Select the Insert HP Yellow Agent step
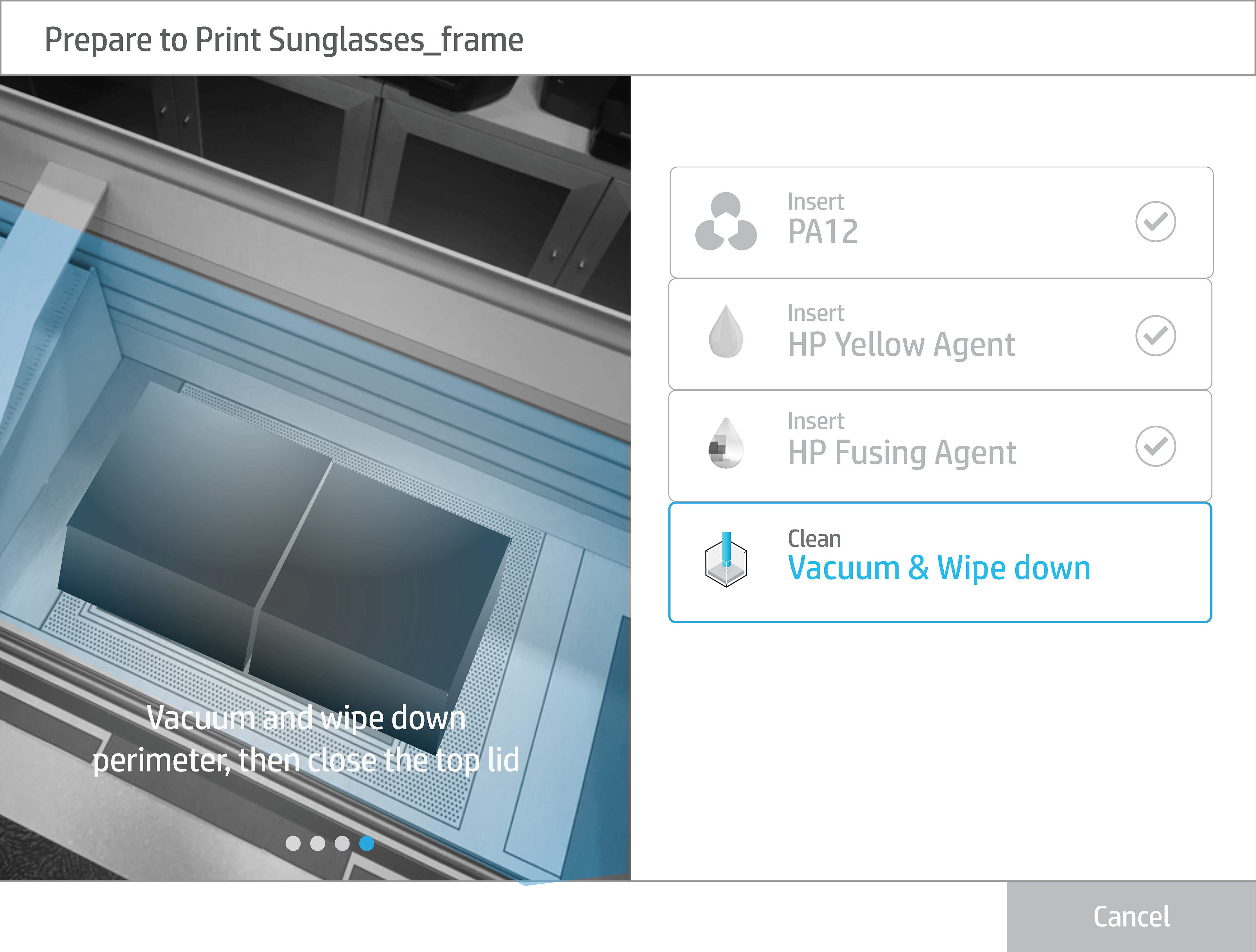Viewport: 1256px width, 952px height. click(940, 334)
